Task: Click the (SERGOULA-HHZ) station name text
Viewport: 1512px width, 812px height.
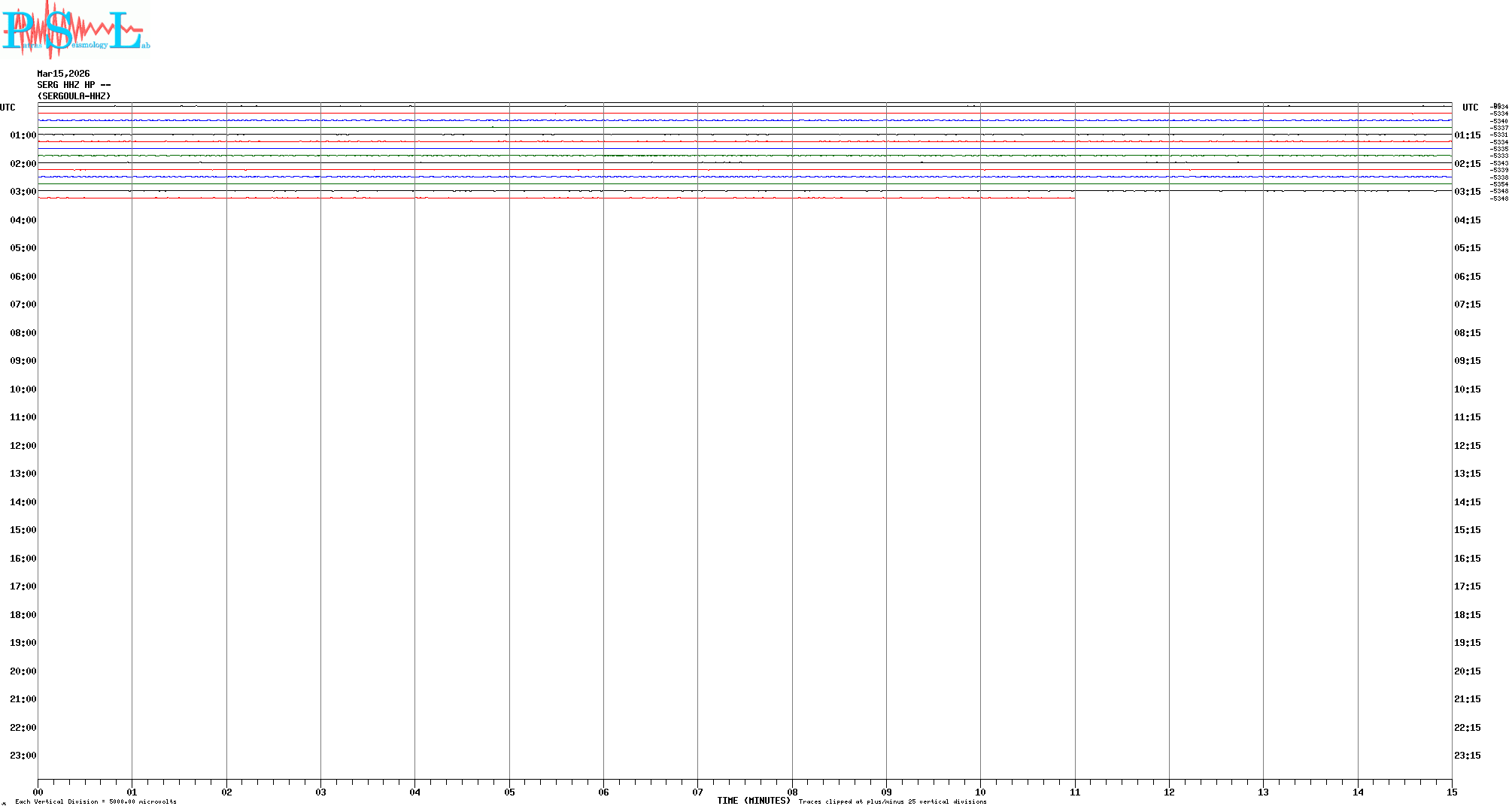Action: (x=74, y=96)
